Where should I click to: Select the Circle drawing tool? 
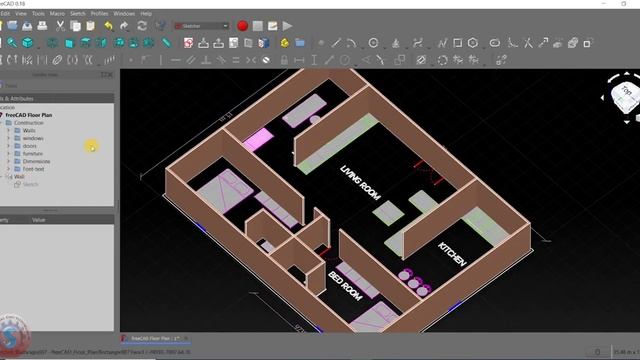373,42
